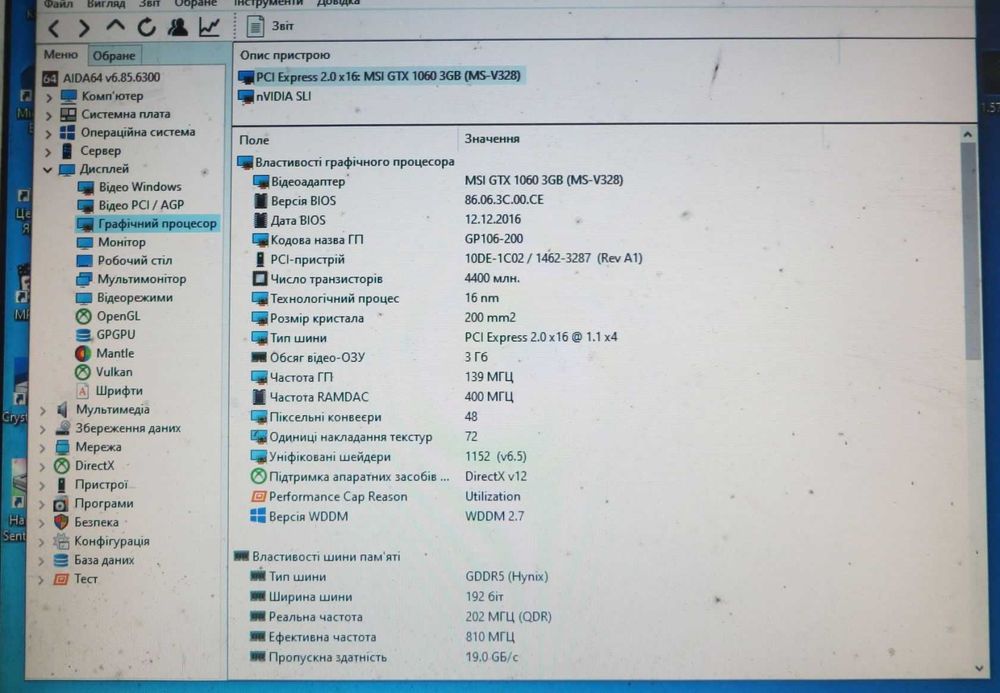Screen dimensions: 1000x693
Task: Open the graph chart icon in the toolbar
Action: pyautogui.click(x=209, y=27)
